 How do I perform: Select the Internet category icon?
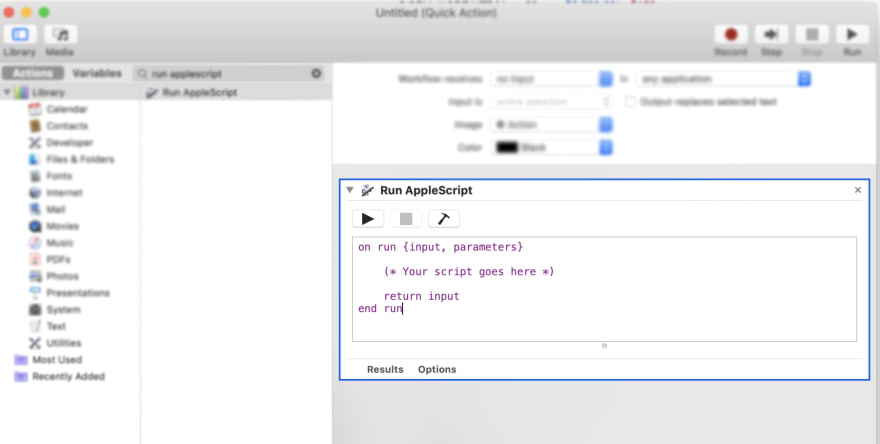(35, 193)
